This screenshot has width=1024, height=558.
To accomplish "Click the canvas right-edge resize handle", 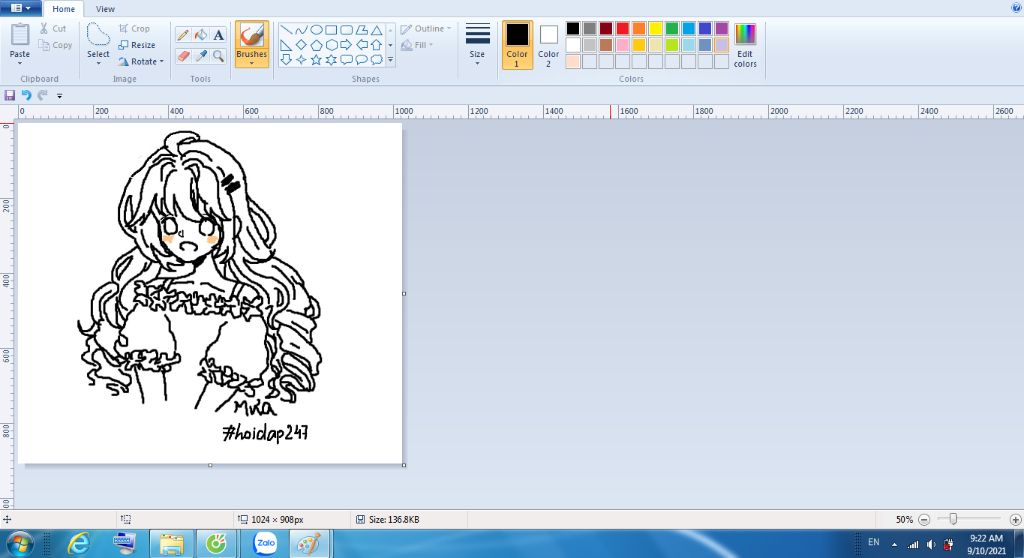I will pyautogui.click(x=404, y=293).
